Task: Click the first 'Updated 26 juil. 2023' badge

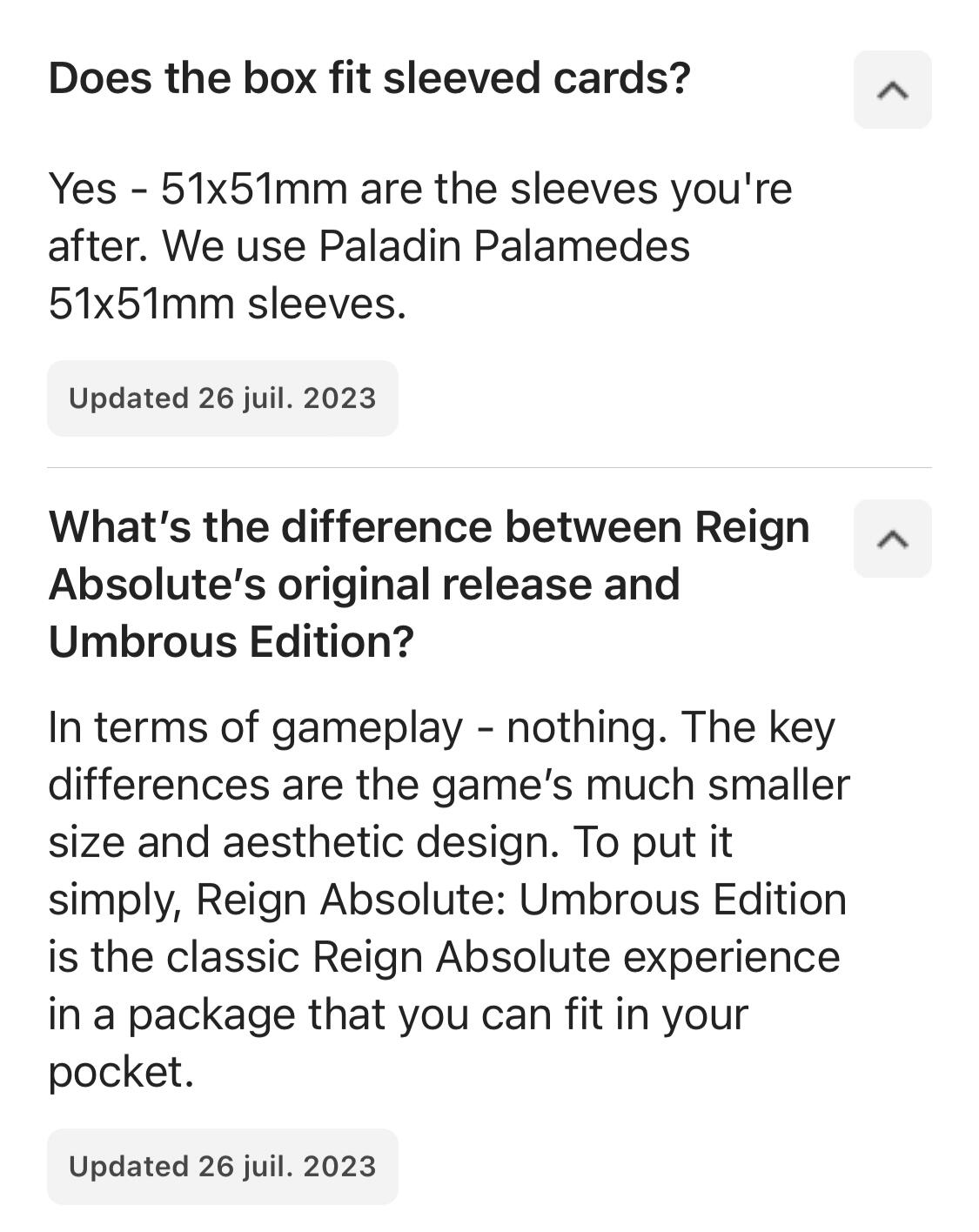Action: (x=223, y=398)
